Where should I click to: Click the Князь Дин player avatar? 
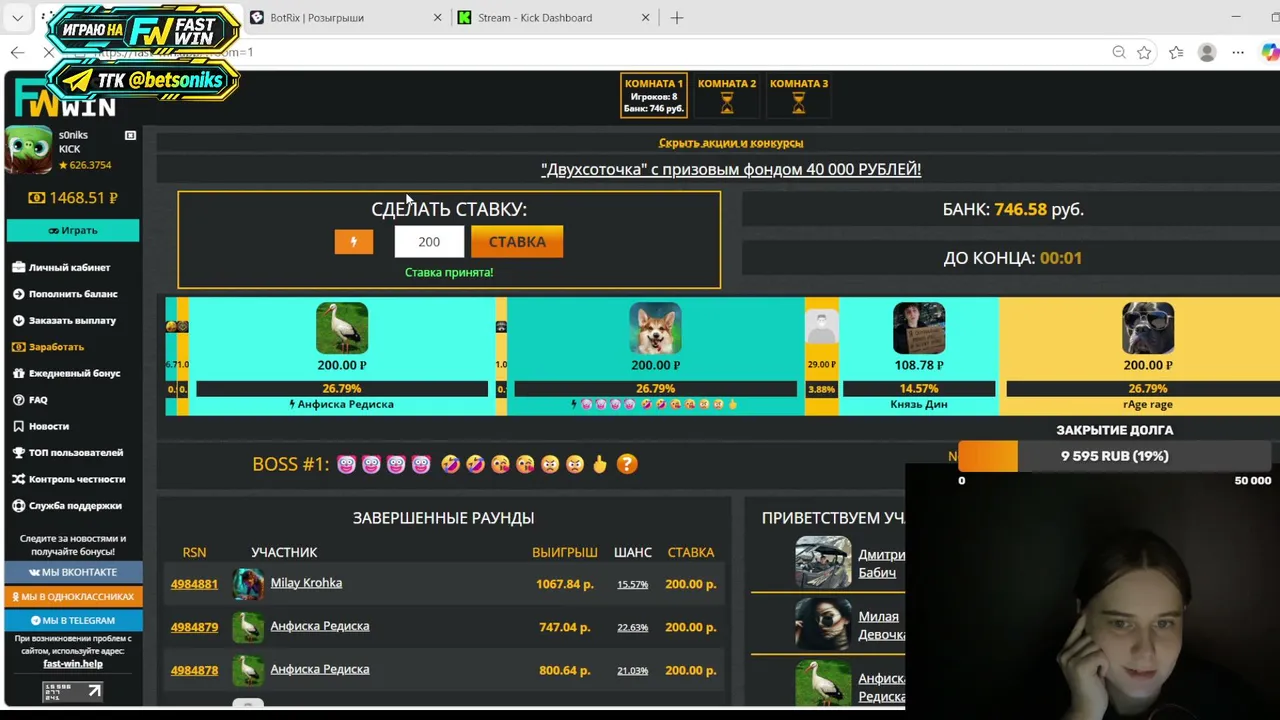point(918,328)
